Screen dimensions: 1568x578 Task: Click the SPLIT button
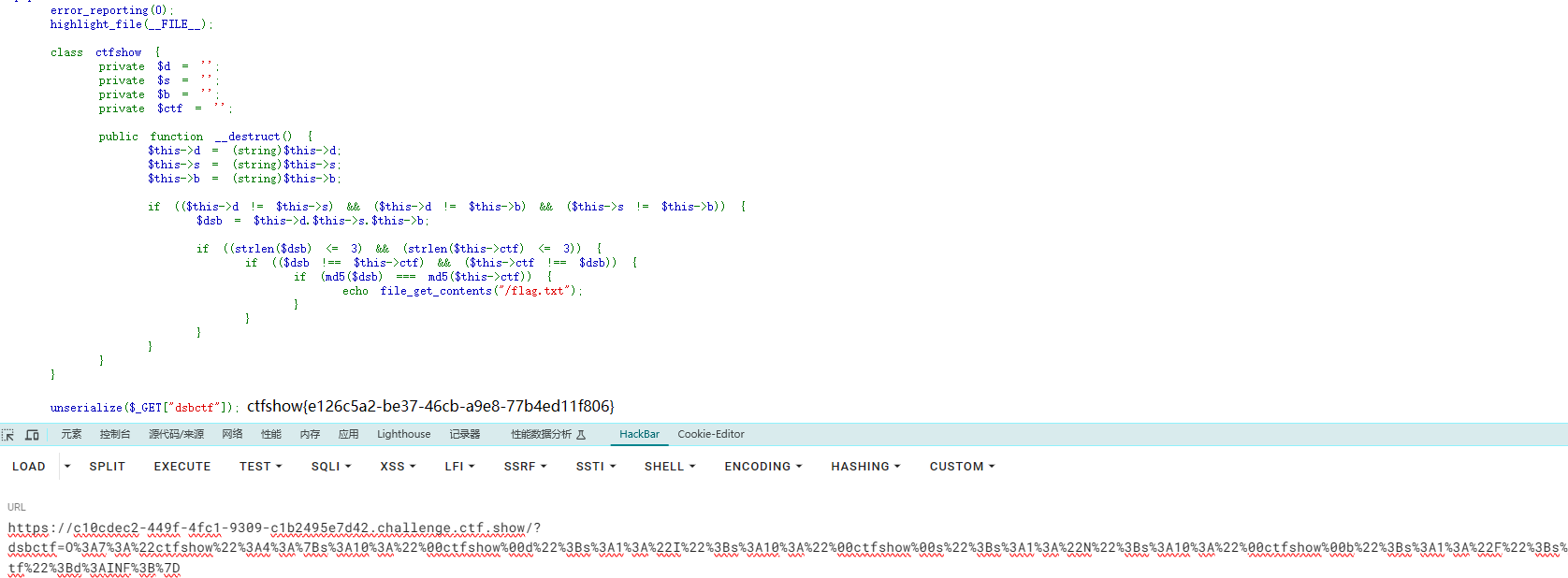point(107,467)
